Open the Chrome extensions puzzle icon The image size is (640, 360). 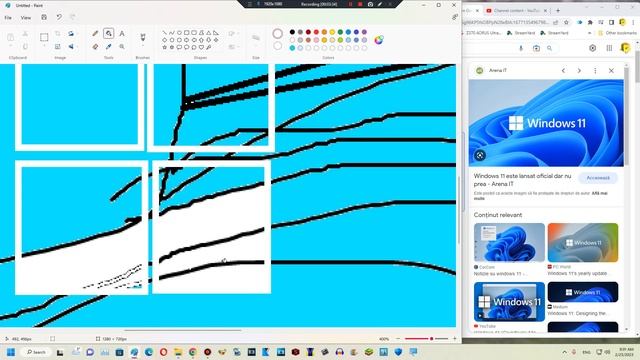tap(590, 22)
